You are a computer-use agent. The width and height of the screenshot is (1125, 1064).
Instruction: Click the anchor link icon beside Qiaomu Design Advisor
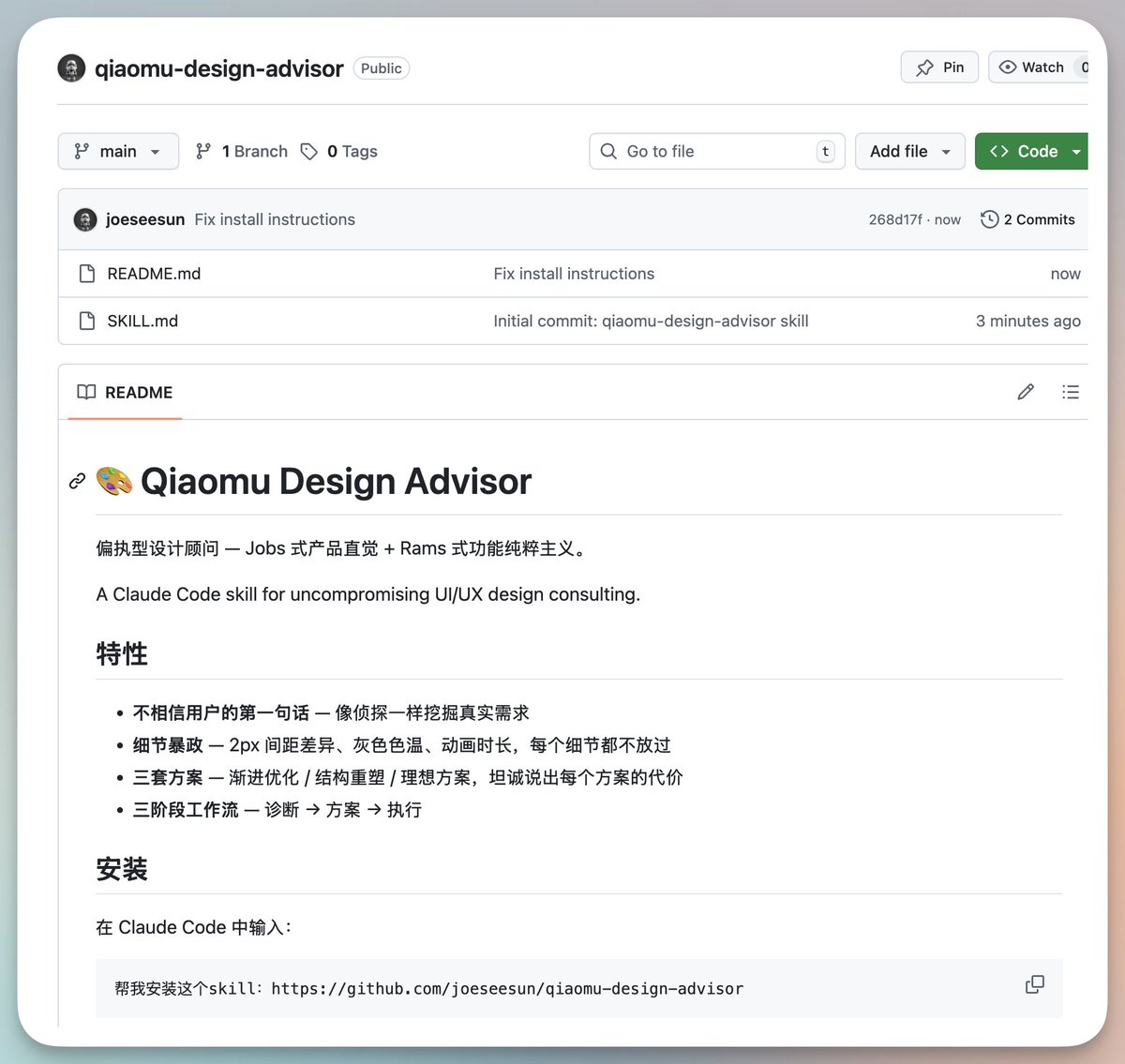[78, 481]
